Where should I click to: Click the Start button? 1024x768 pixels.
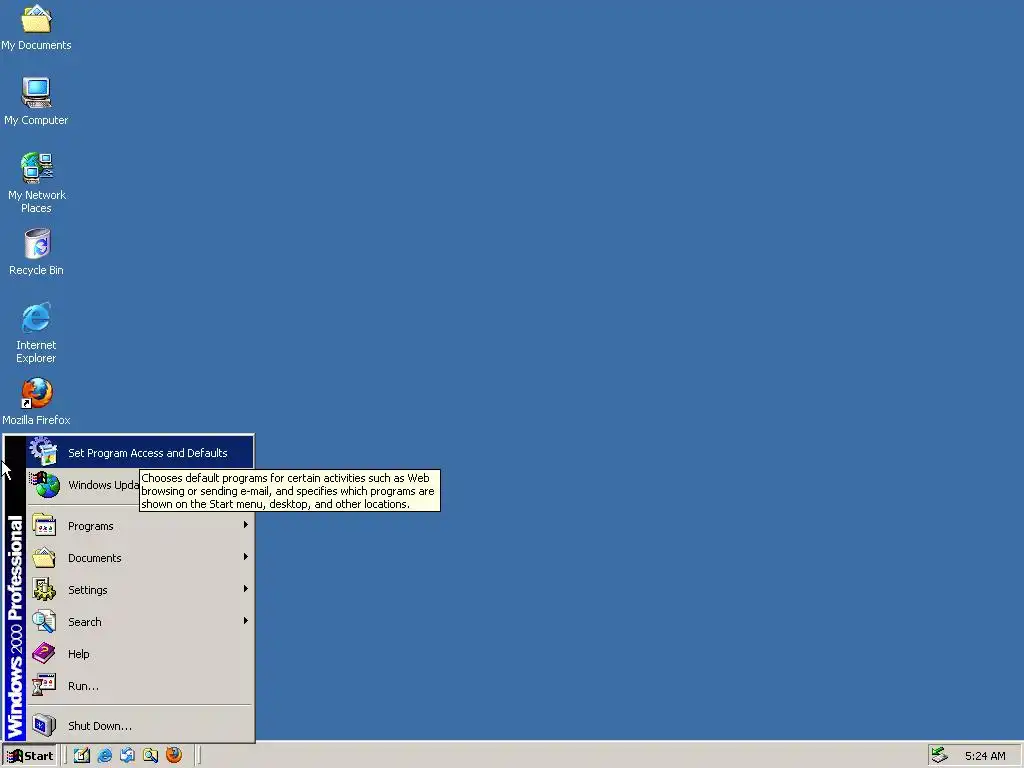click(30, 756)
